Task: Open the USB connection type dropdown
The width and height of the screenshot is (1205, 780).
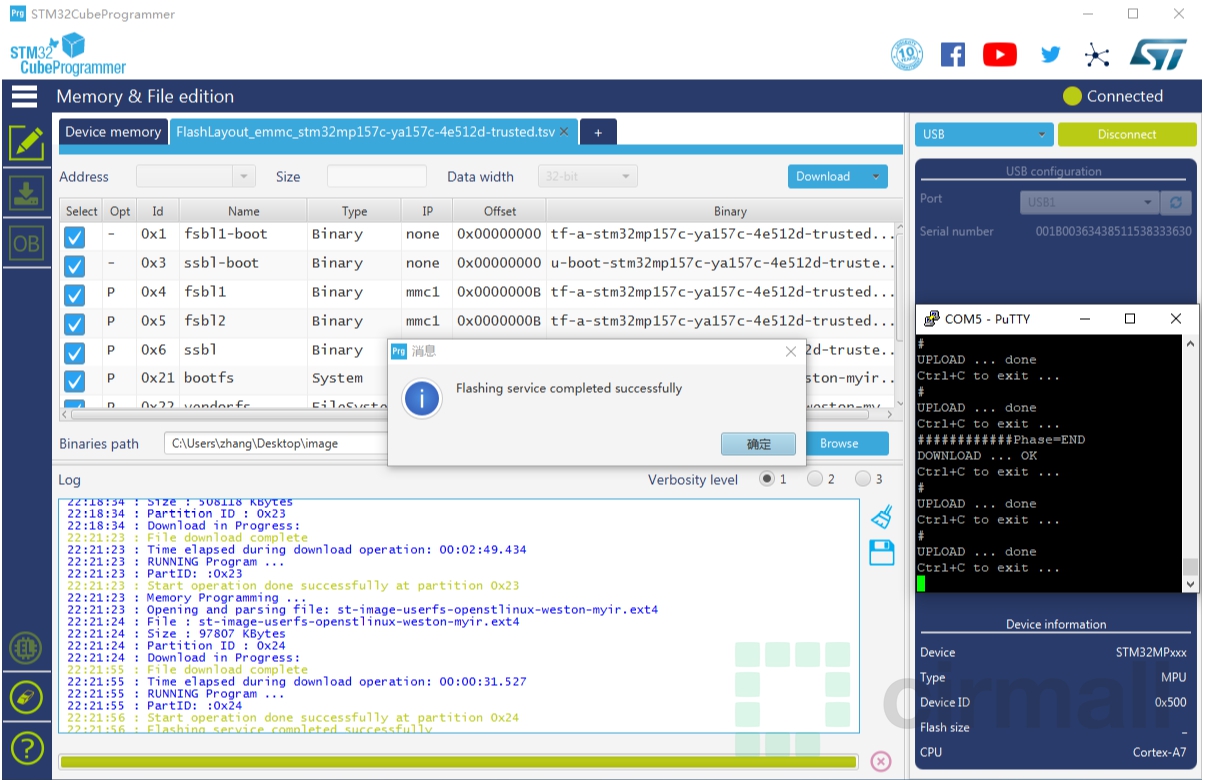Action: (984, 134)
